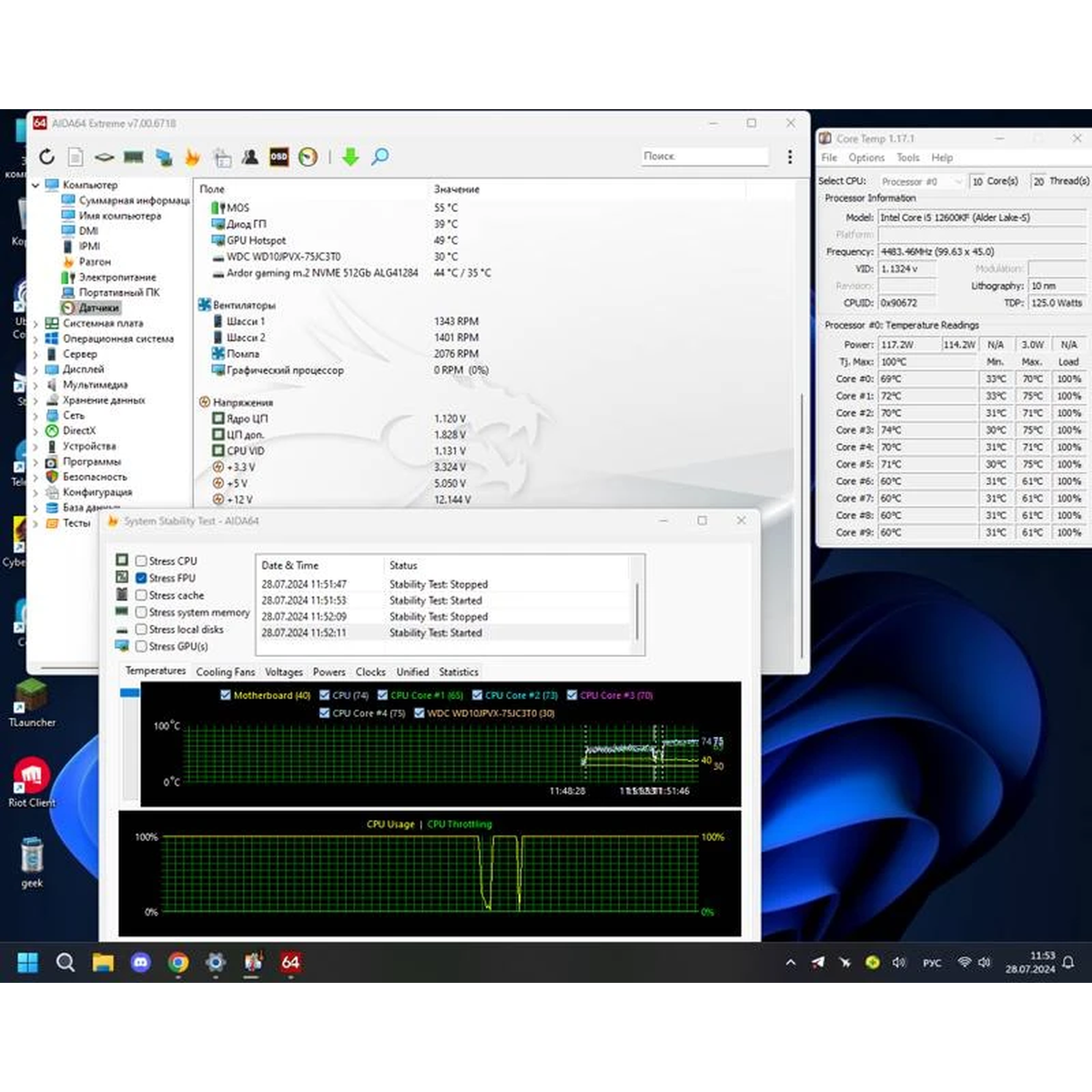Open Riot Client desktop shortcut

[32, 783]
